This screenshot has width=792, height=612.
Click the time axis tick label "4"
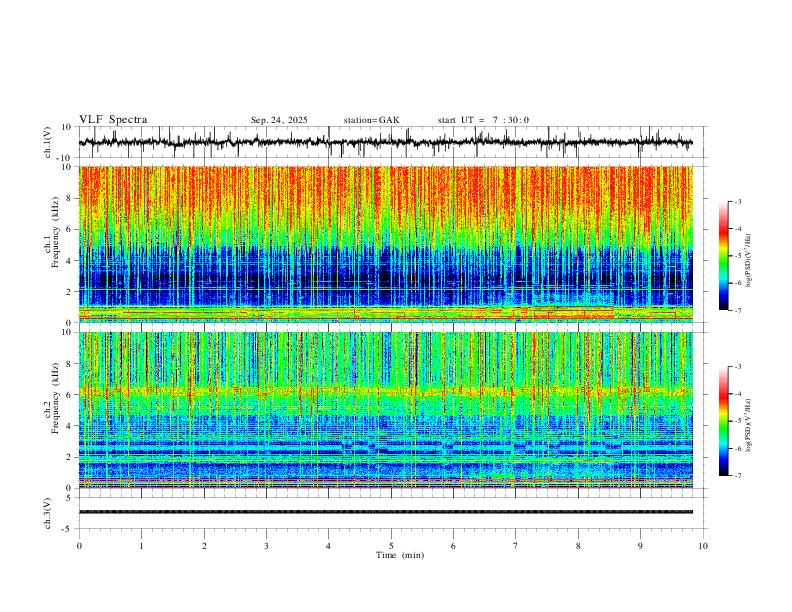pos(328,546)
